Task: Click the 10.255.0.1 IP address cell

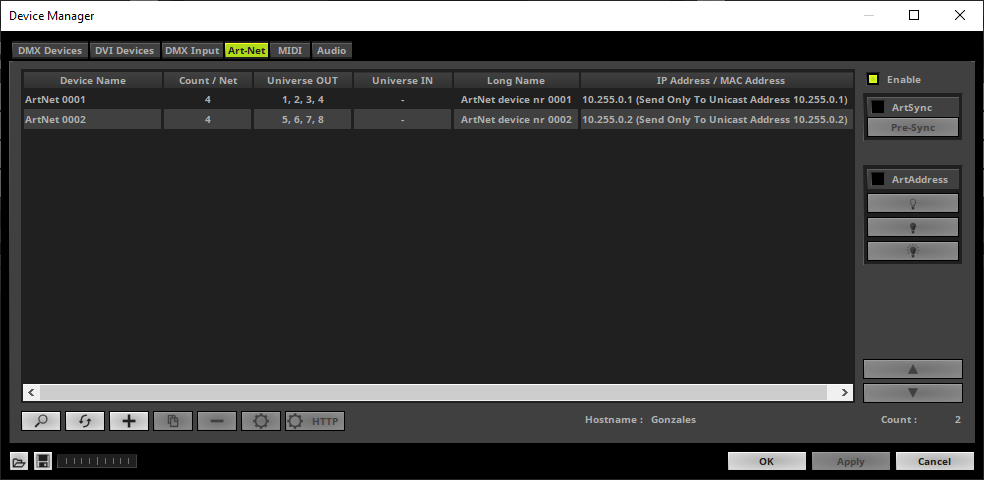Action: pyautogui.click(x=716, y=99)
